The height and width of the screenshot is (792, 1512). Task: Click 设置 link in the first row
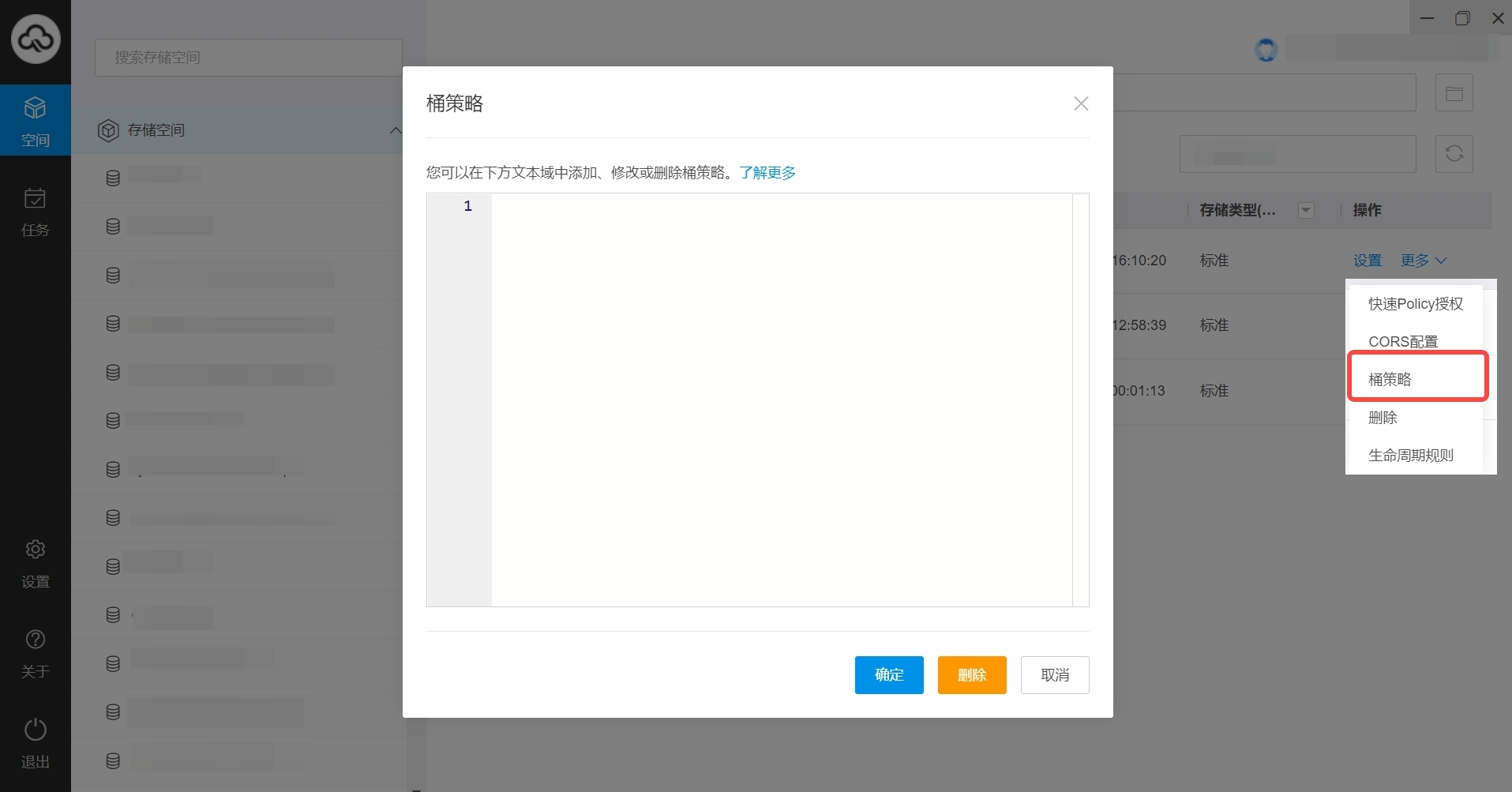coord(1368,261)
